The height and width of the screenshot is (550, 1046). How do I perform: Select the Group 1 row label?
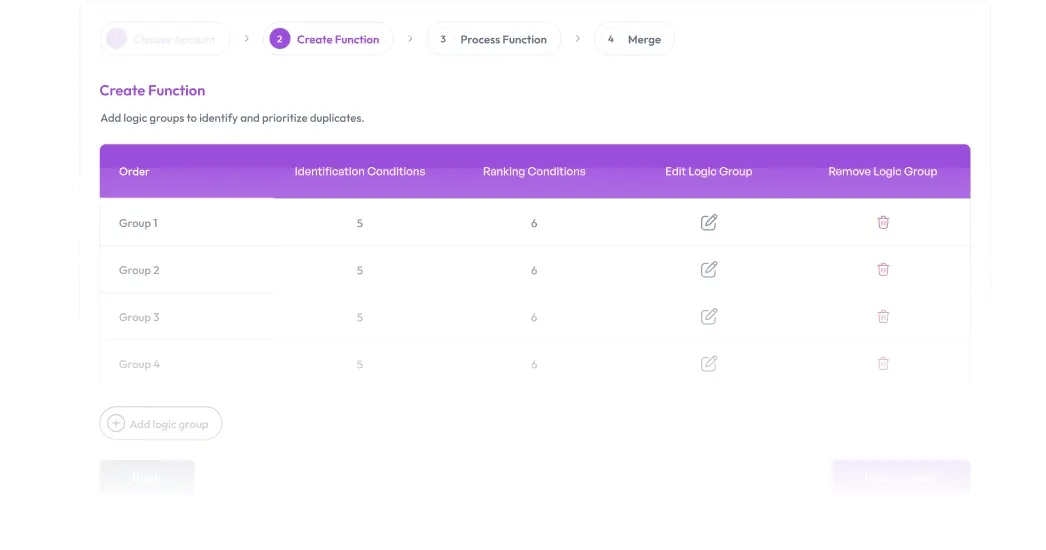(x=138, y=223)
